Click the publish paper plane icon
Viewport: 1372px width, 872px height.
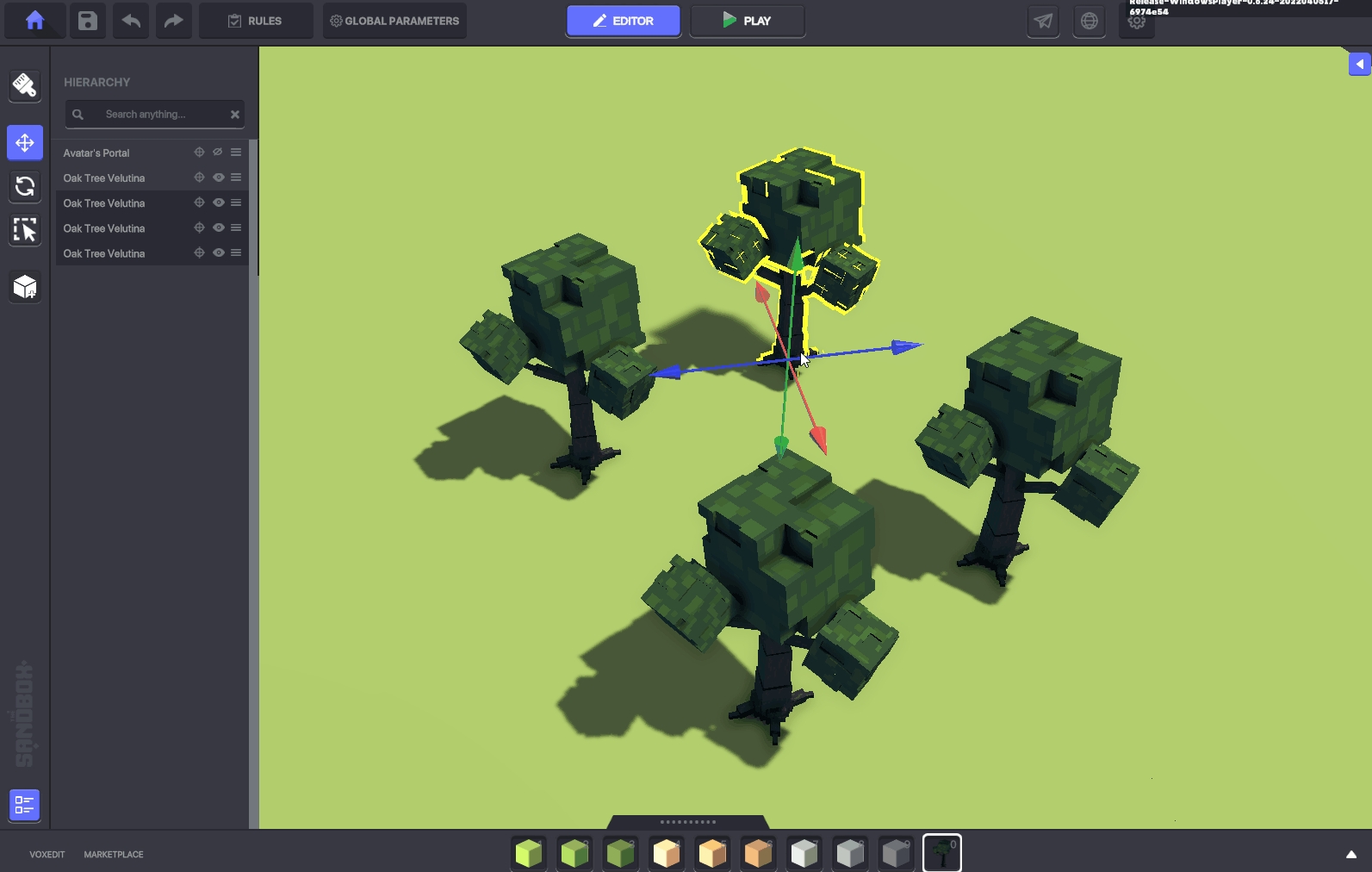[x=1043, y=22]
